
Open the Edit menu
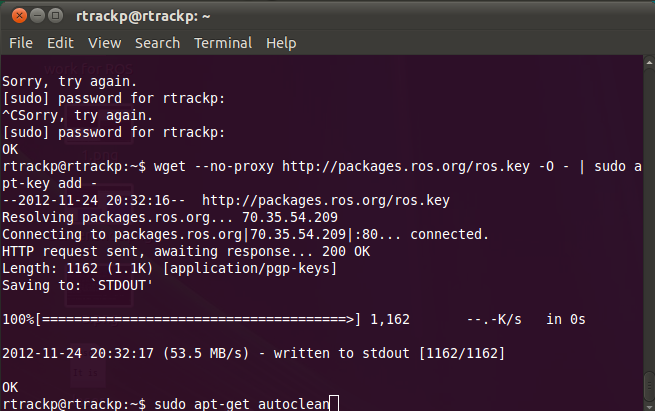coord(60,43)
